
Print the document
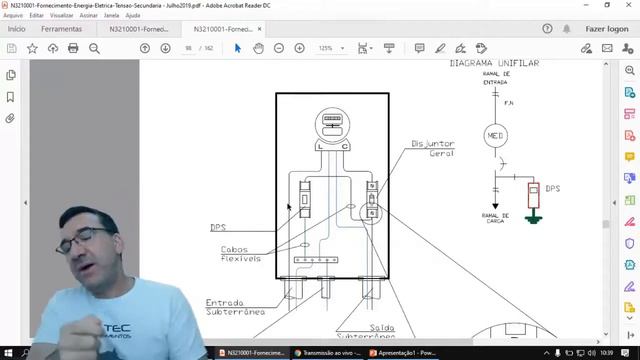pyautogui.click(x=73, y=49)
